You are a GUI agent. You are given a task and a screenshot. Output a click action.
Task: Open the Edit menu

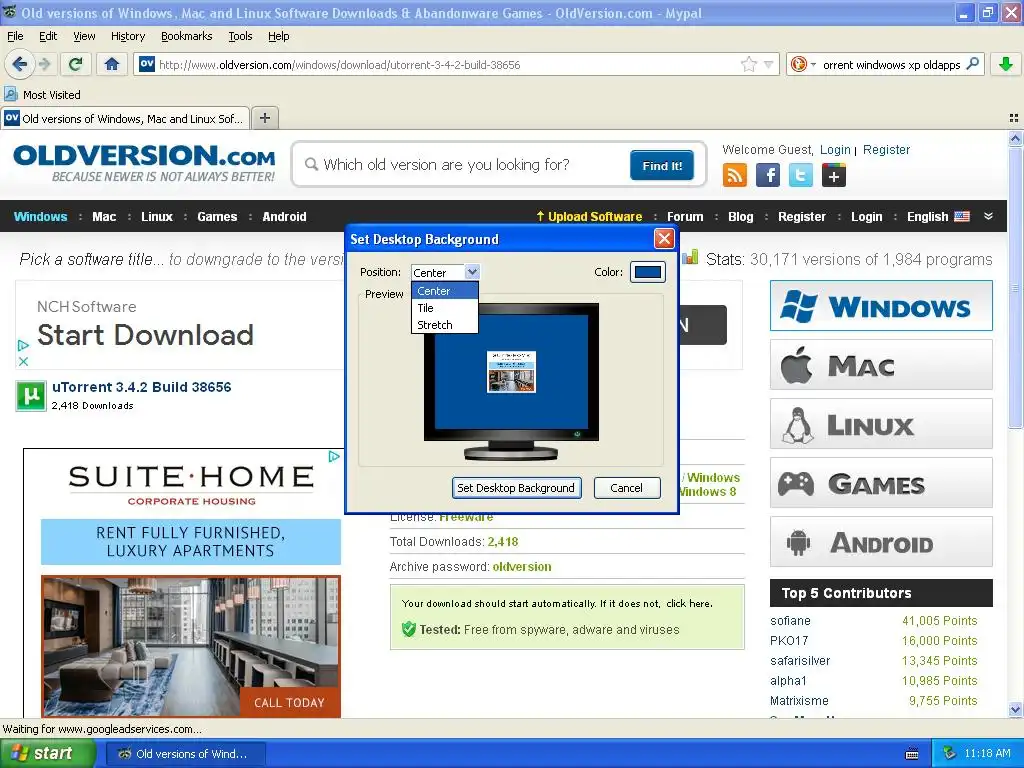48,36
